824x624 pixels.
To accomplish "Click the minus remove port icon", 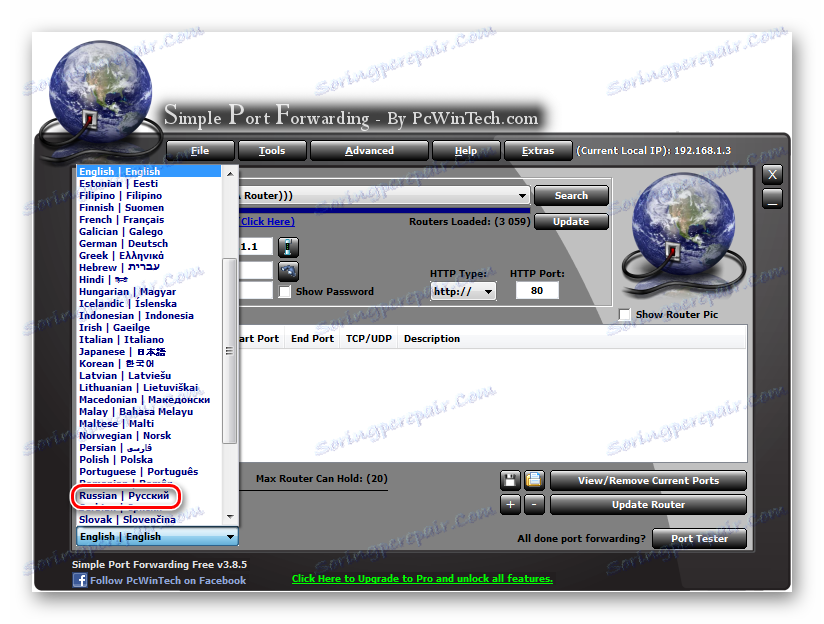I will pos(534,505).
